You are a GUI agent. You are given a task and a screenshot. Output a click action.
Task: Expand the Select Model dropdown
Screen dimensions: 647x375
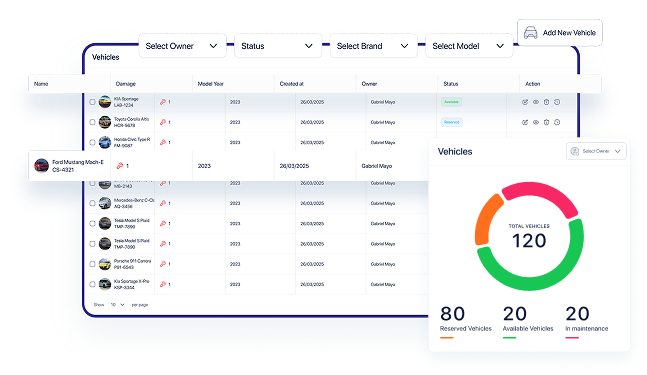[x=469, y=46]
